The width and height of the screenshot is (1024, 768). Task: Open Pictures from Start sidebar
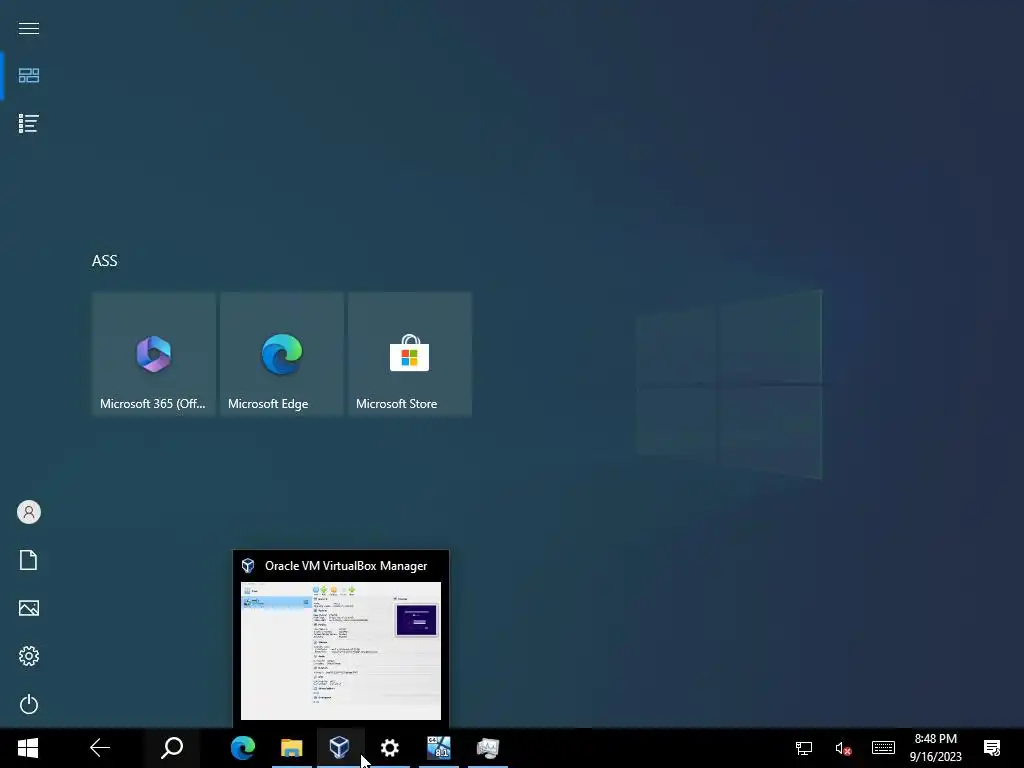point(29,608)
